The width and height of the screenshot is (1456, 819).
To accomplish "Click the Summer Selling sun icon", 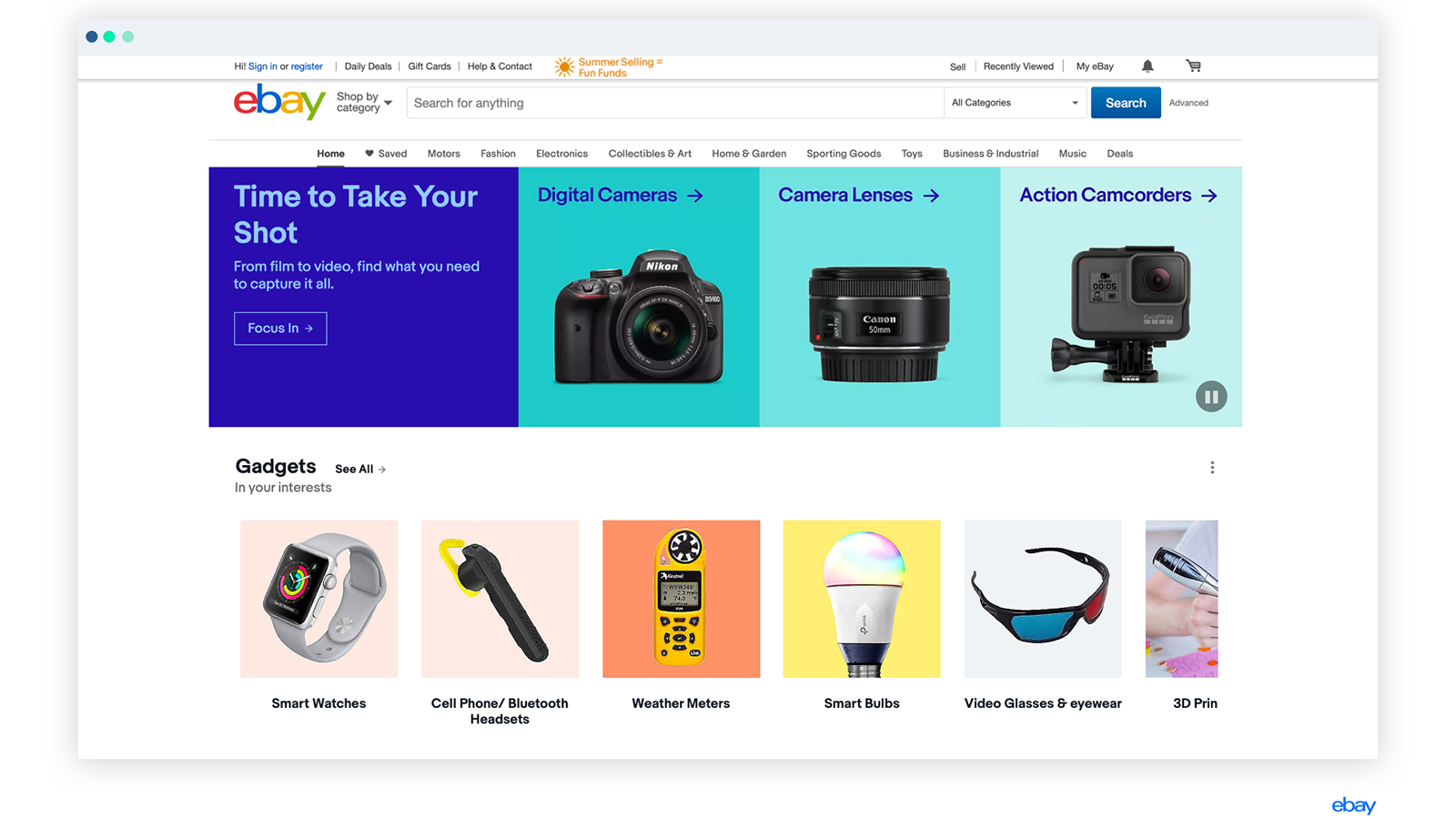I will (564, 67).
